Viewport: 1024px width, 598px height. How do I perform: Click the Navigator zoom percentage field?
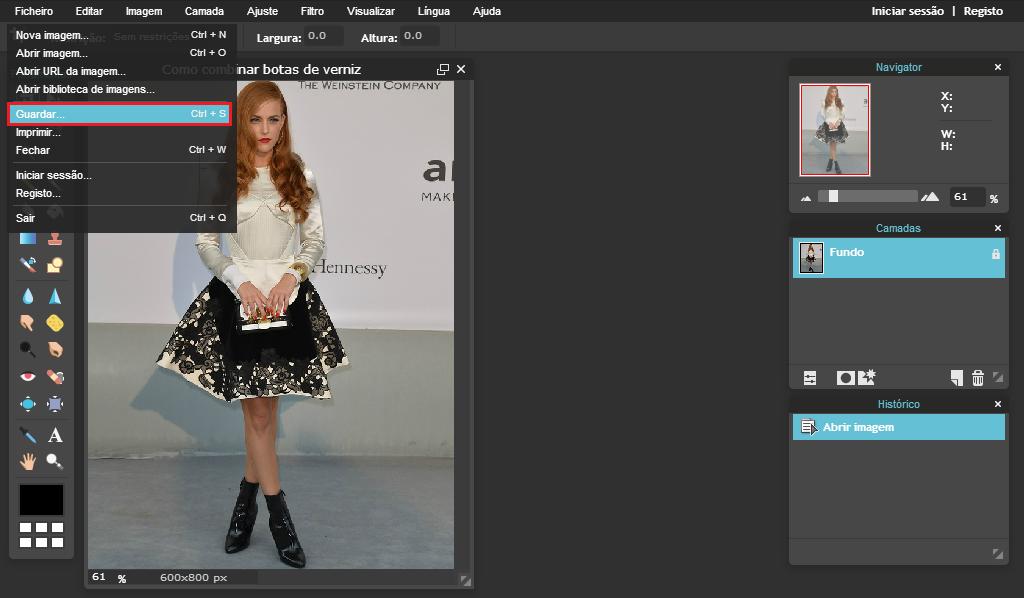click(x=965, y=197)
